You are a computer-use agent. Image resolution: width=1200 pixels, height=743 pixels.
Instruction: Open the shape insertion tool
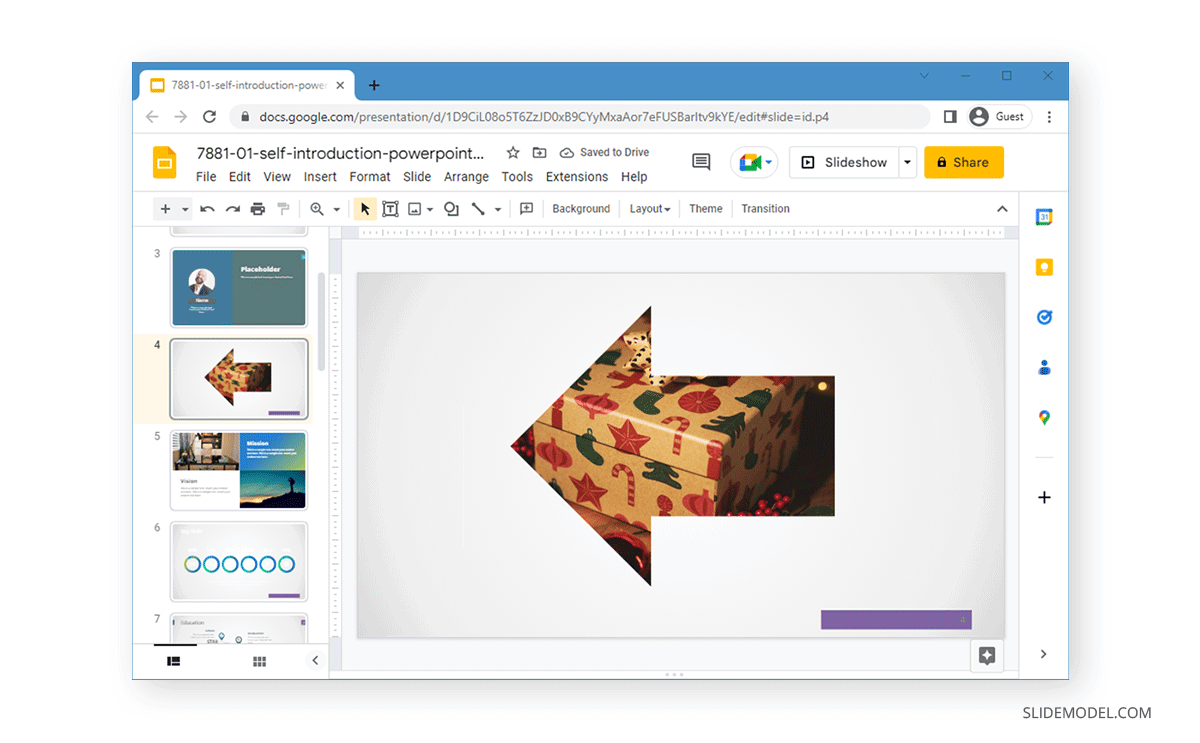(x=450, y=208)
